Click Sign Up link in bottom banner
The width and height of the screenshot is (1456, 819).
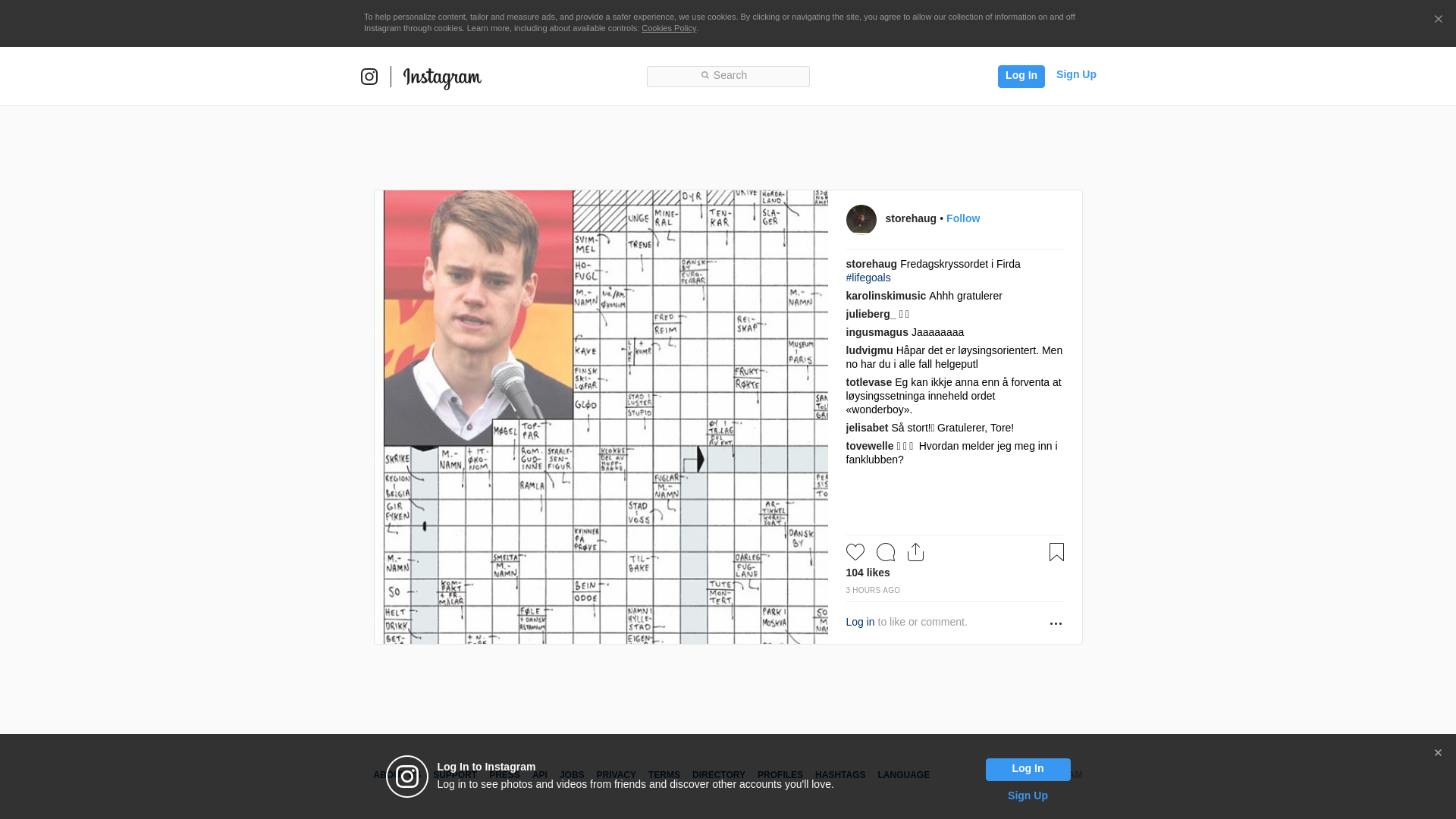click(x=1028, y=795)
